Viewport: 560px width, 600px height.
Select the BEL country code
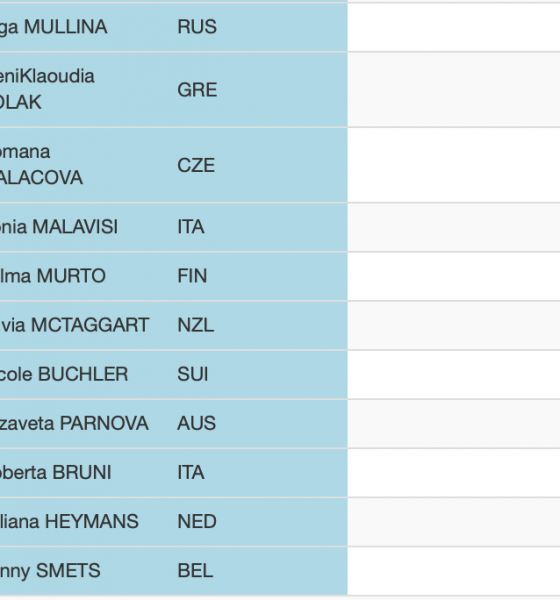195,571
